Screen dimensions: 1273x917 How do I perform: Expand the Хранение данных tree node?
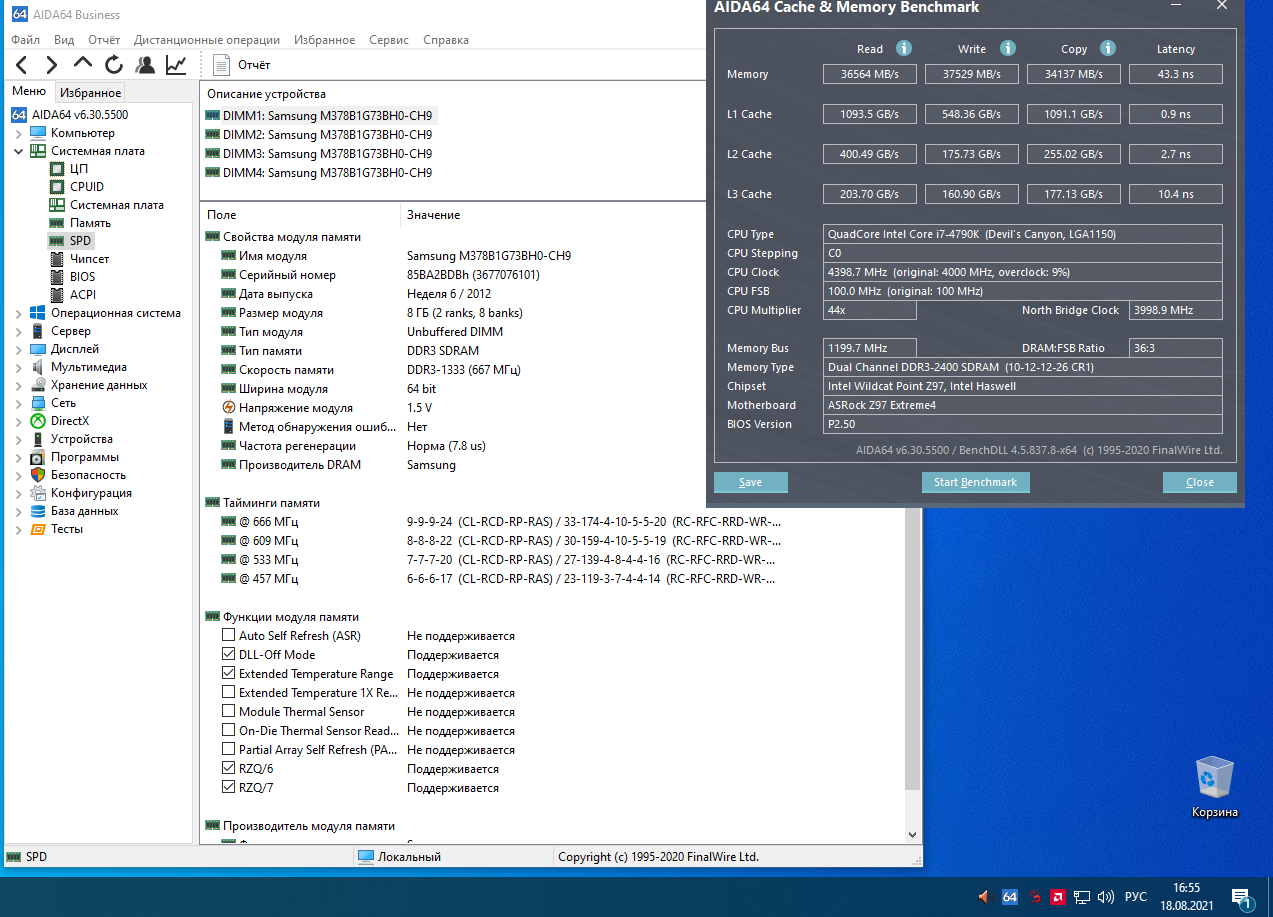coord(18,385)
